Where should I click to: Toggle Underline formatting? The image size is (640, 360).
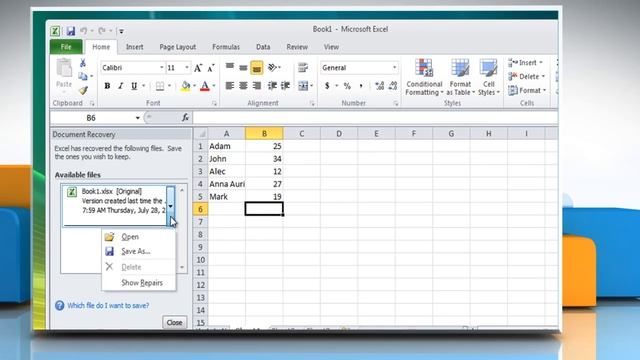pyautogui.click(x=134, y=86)
